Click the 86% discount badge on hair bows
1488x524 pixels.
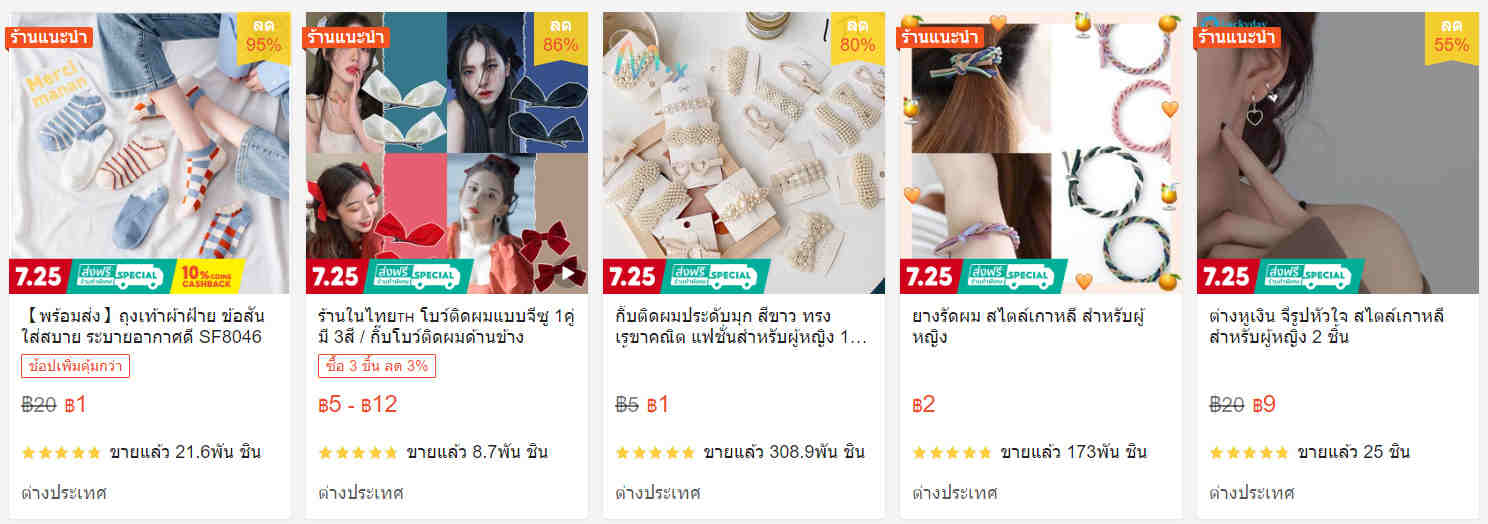560,37
